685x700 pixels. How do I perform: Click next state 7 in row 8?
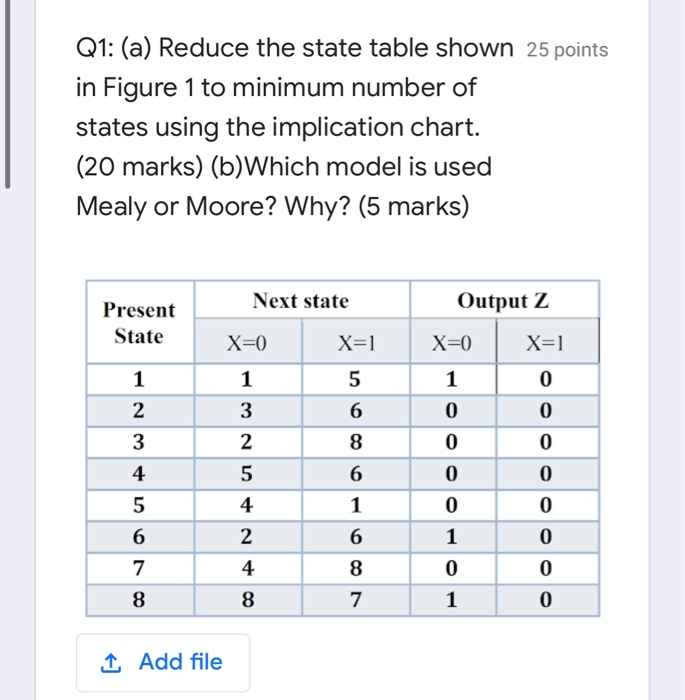pos(356,600)
